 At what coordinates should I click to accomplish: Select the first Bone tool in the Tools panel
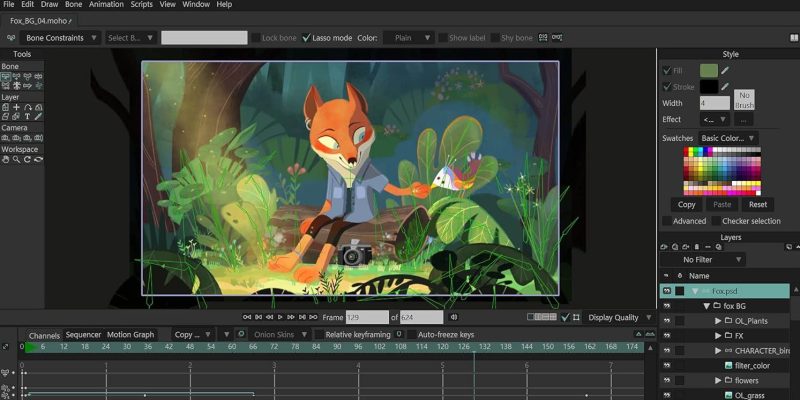6,76
